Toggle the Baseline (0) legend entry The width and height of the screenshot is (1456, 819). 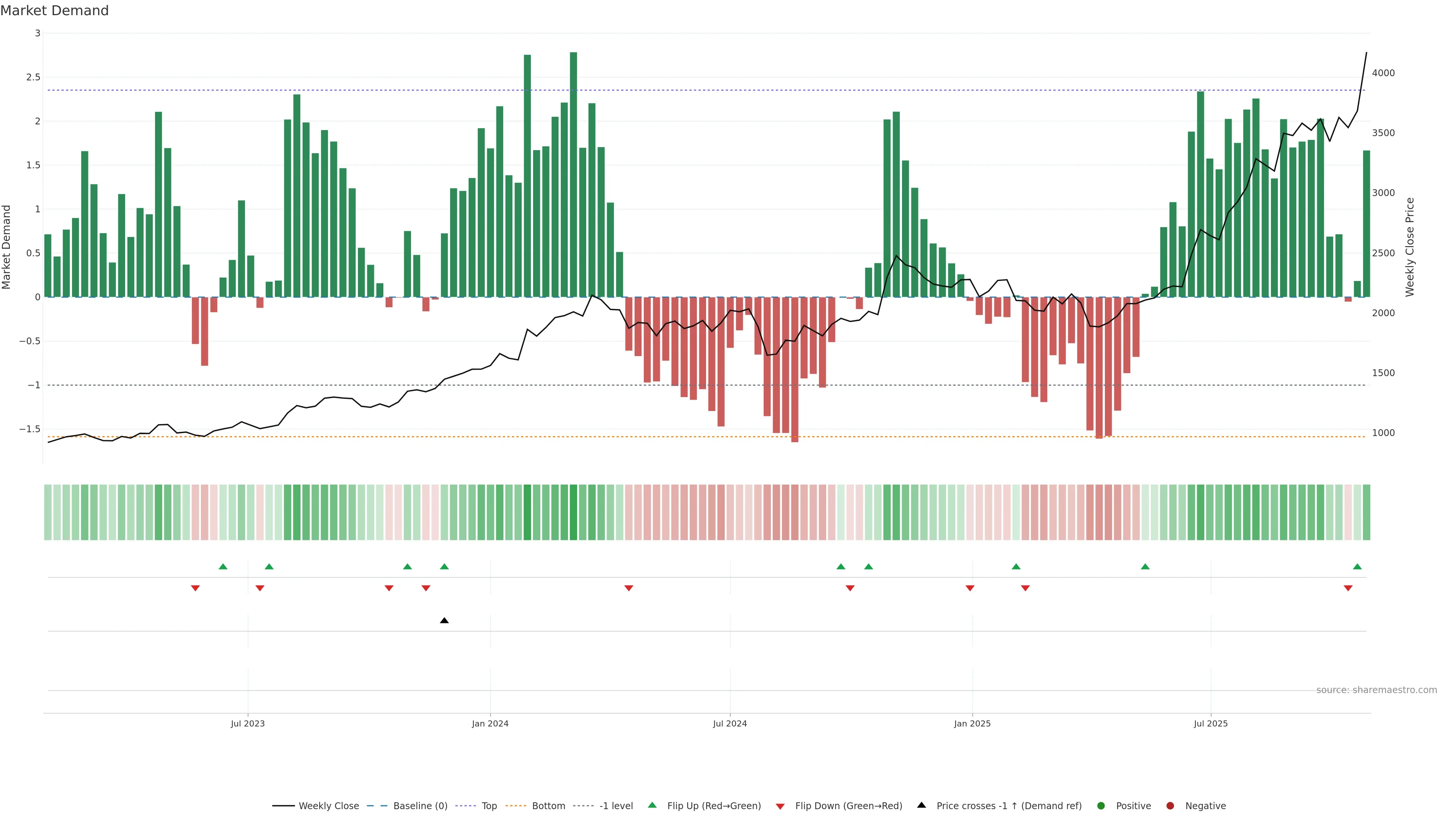pyautogui.click(x=420, y=806)
